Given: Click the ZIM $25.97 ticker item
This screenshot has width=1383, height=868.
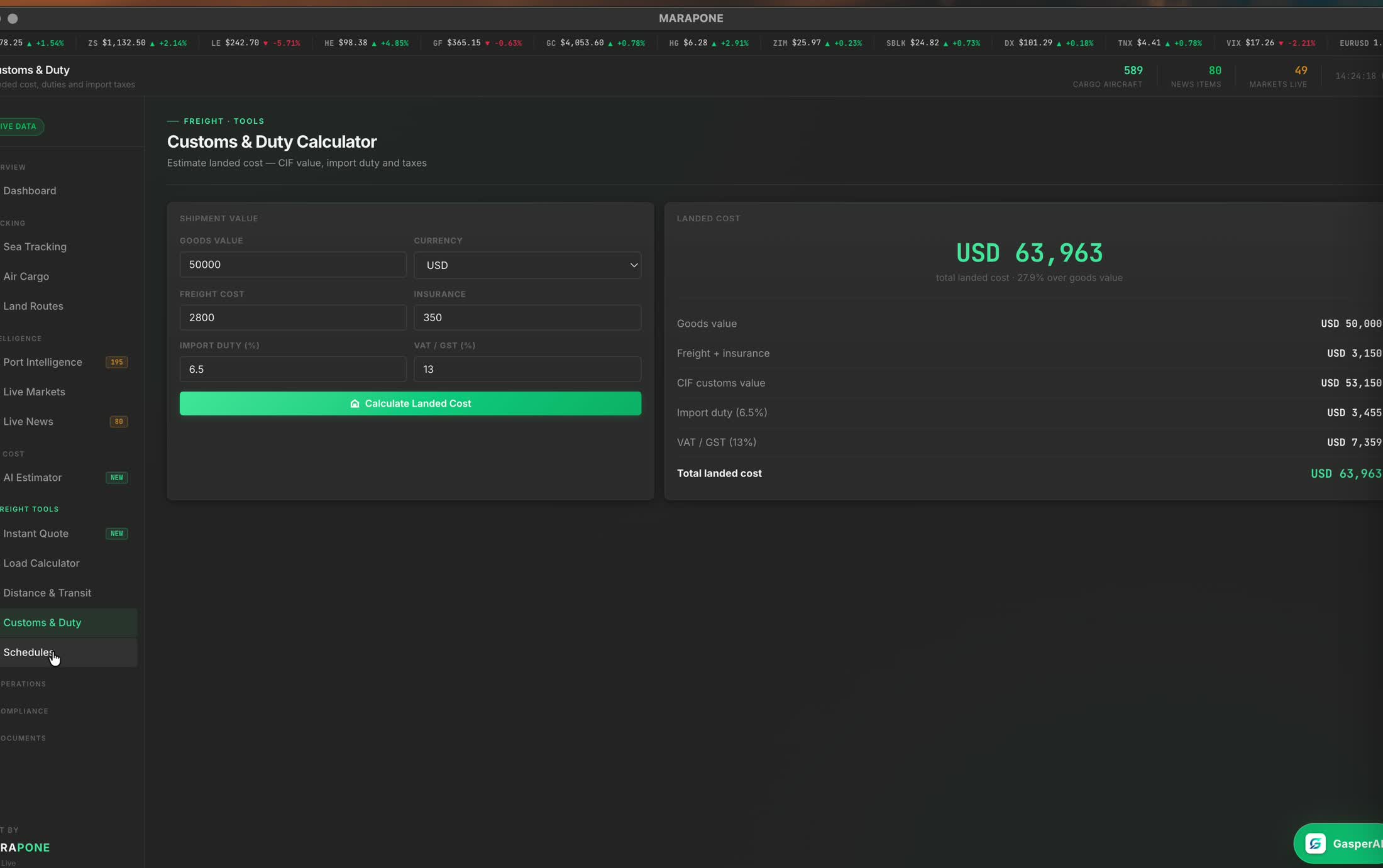Looking at the screenshot, I should [817, 43].
